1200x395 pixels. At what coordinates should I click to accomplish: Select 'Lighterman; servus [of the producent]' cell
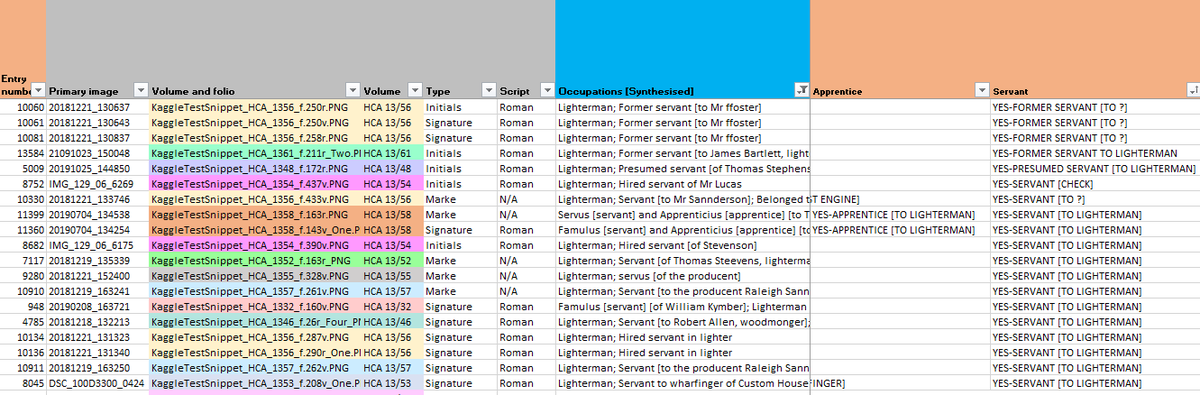click(x=683, y=276)
